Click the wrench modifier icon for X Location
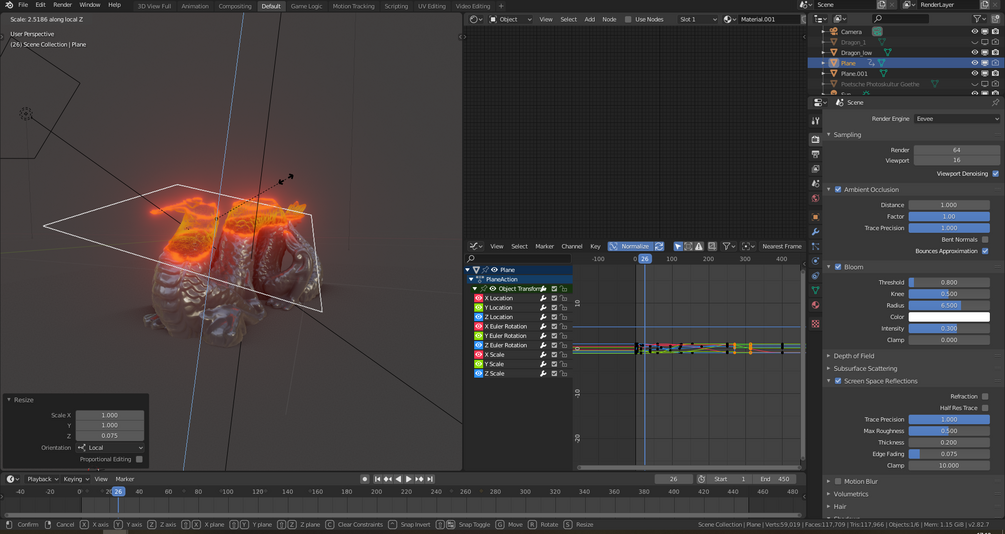This screenshot has width=1005, height=534. pos(544,298)
